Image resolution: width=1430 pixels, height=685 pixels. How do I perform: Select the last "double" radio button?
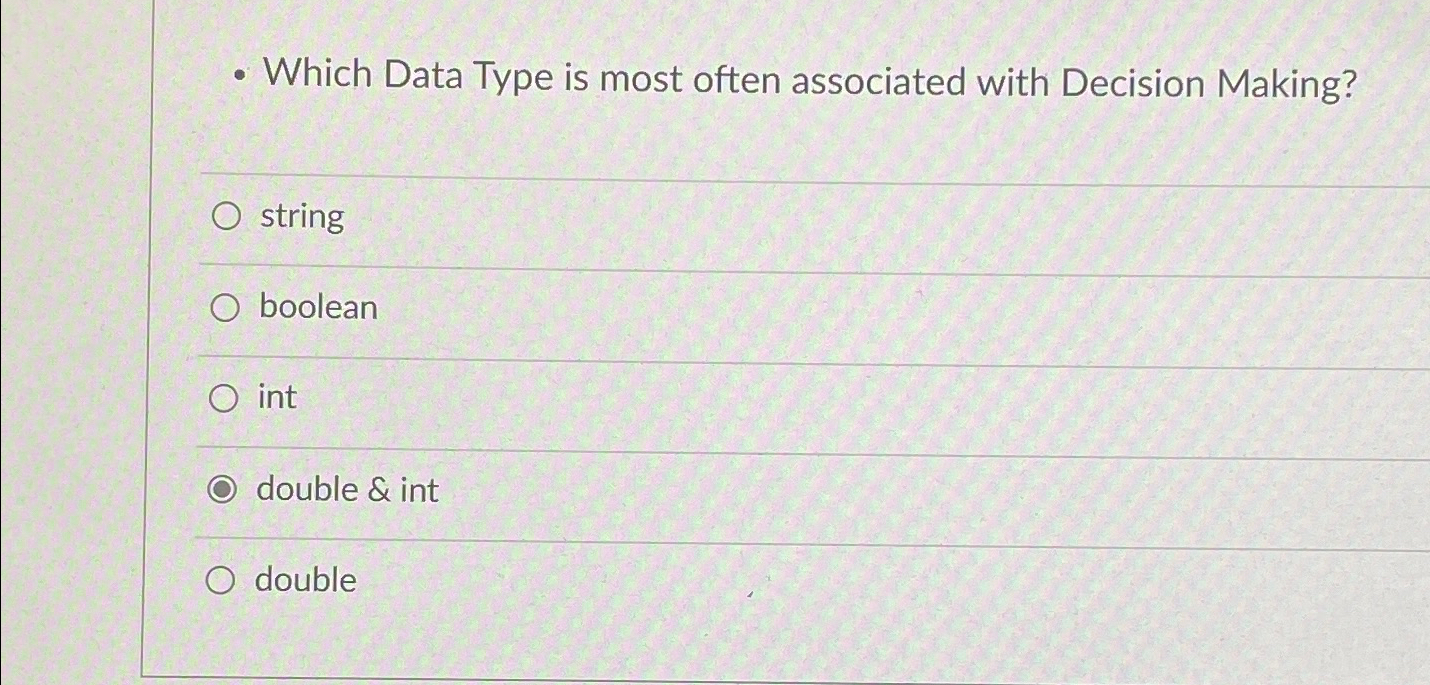coord(220,580)
